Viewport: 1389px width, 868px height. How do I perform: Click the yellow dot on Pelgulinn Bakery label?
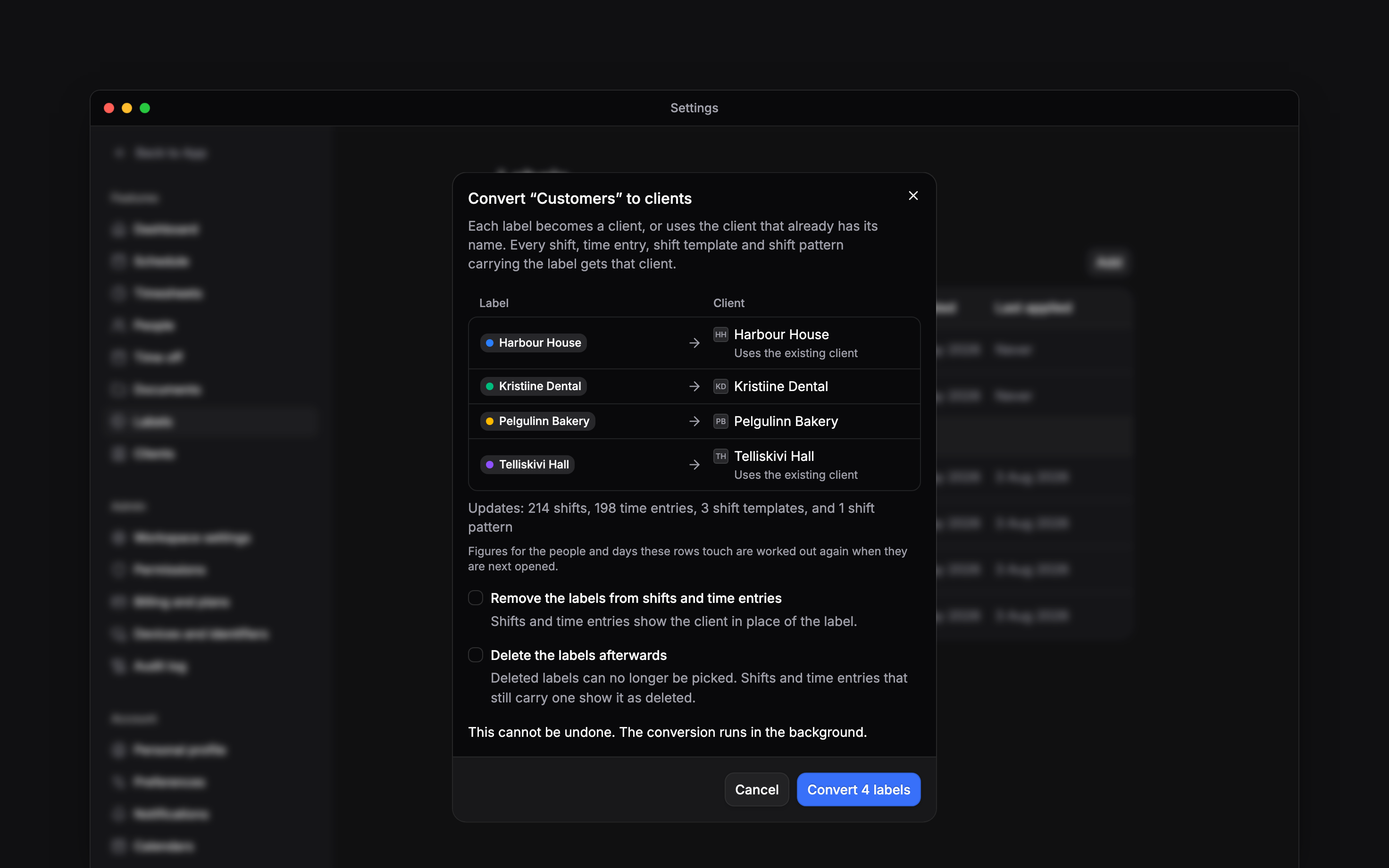490,421
